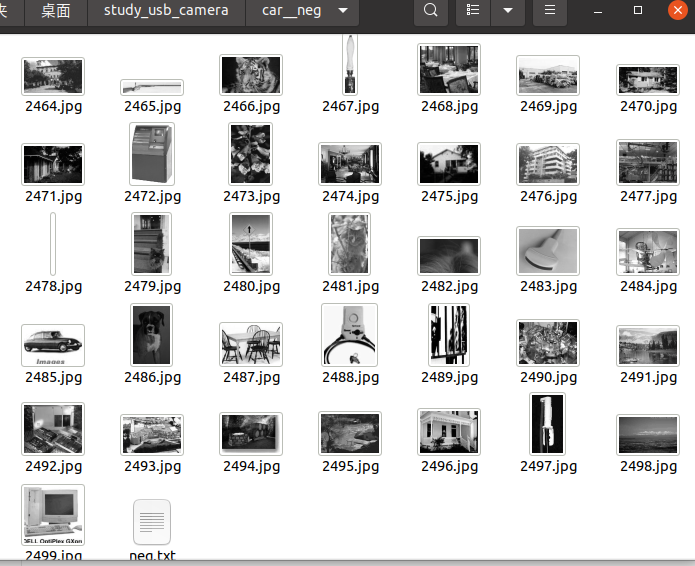Select the 2479.jpg staircase thumbnail

(152, 244)
